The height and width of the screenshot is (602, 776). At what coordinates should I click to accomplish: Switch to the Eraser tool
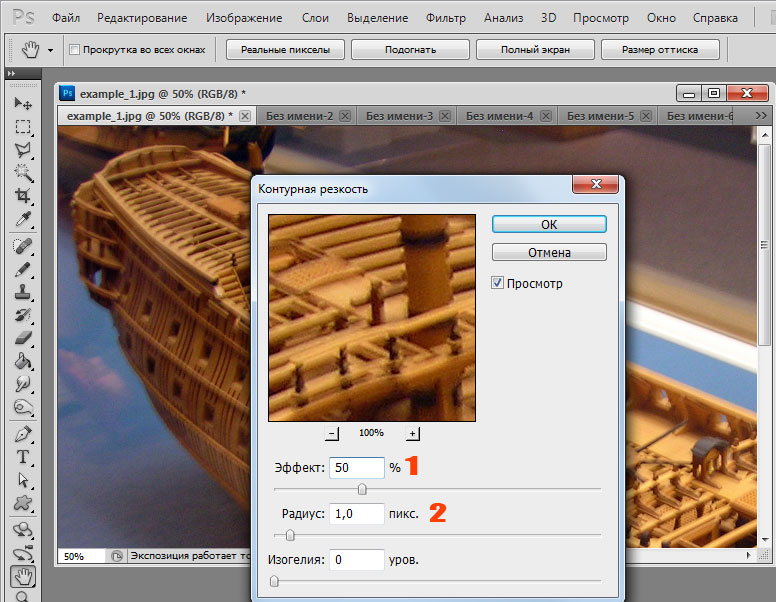(22, 340)
